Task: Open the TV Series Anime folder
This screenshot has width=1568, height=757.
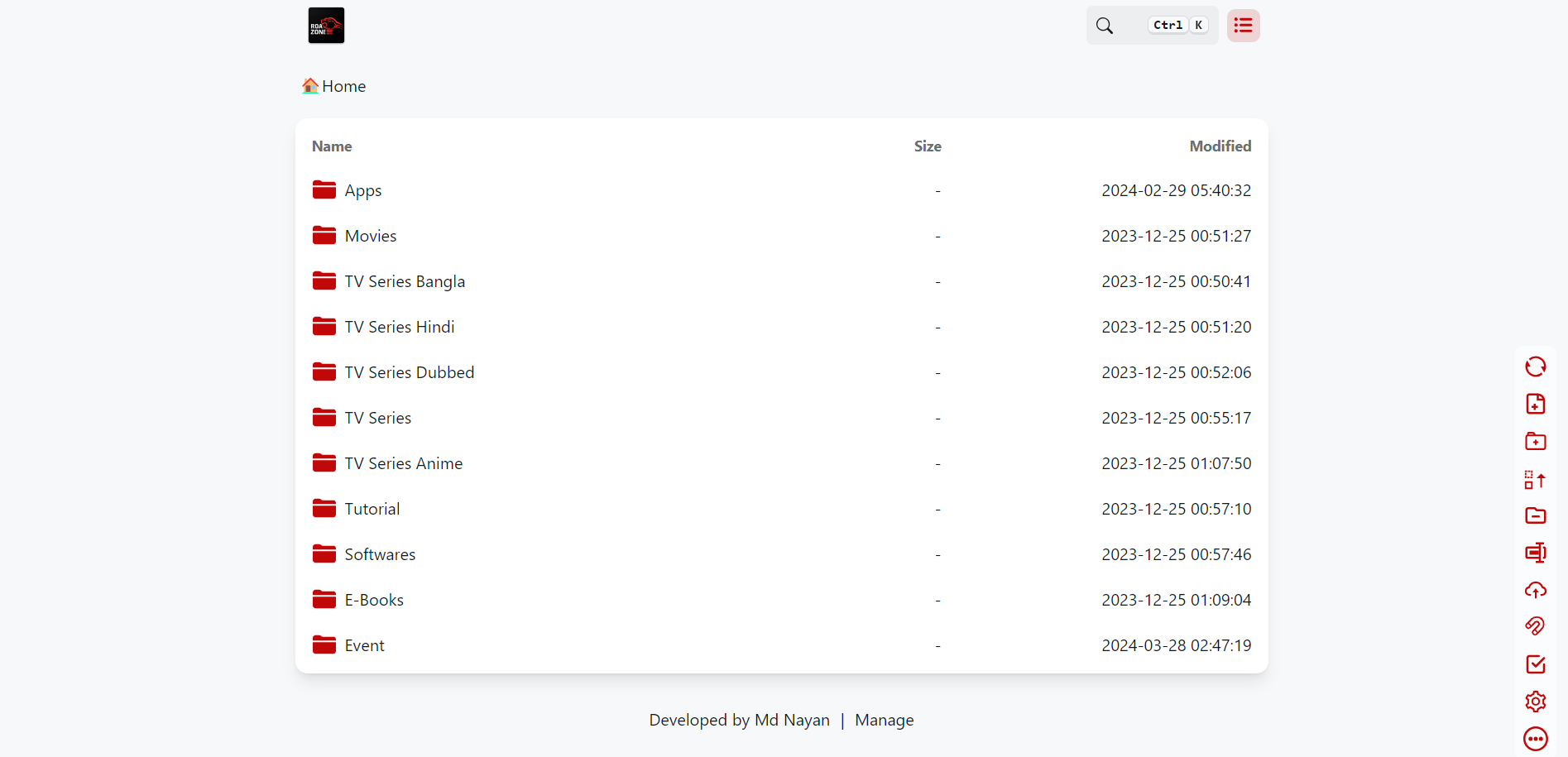Action: (x=403, y=464)
